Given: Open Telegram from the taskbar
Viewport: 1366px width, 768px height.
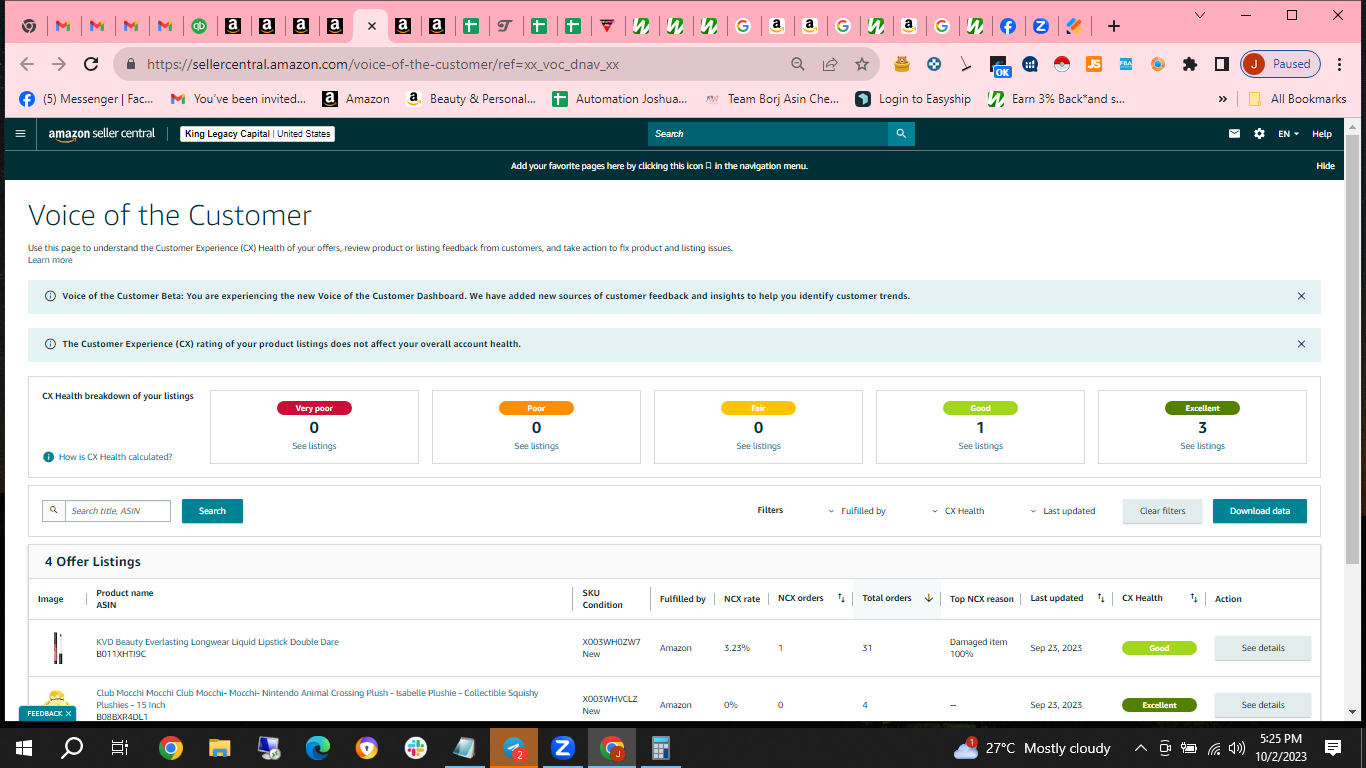Looking at the screenshot, I should (514, 748).
